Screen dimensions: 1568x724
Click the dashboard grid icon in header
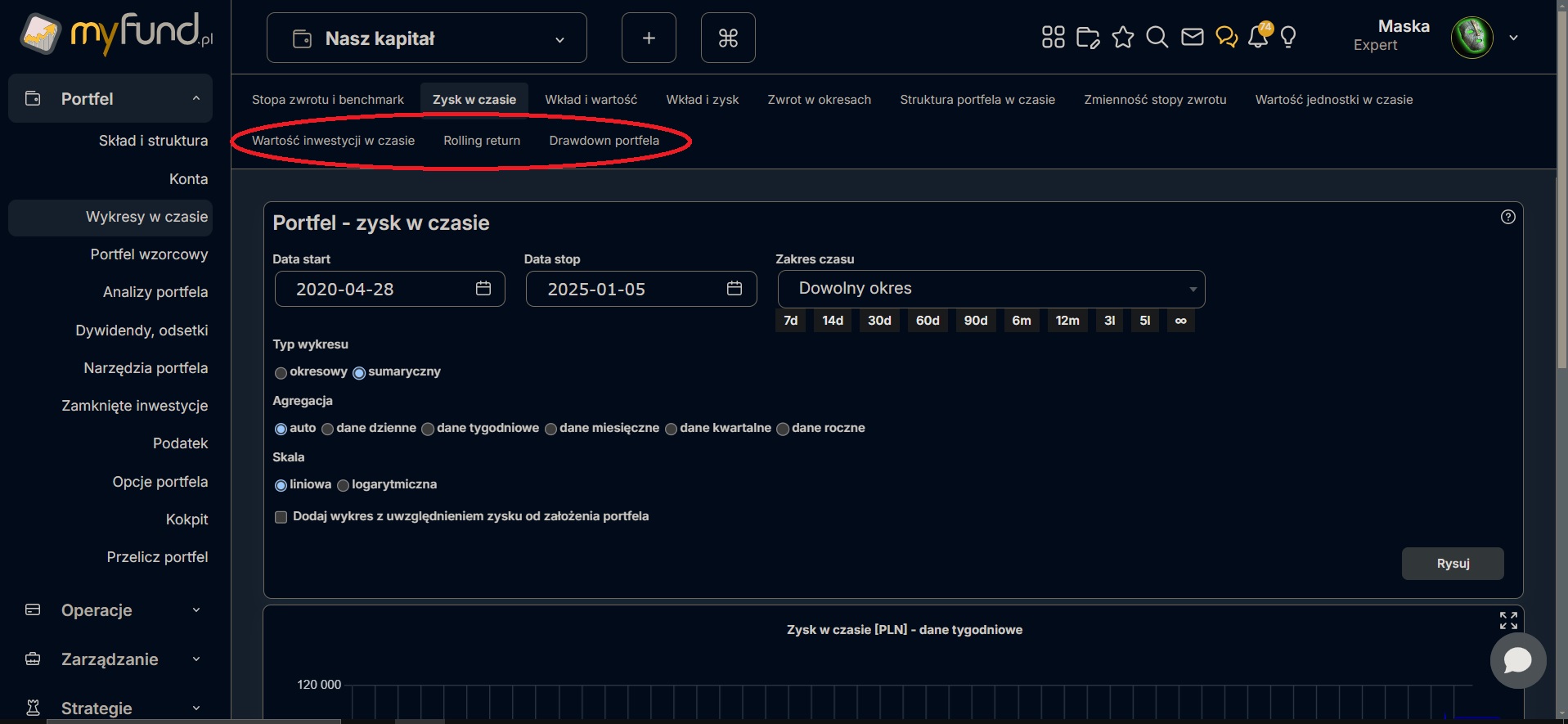(1053, 38)
